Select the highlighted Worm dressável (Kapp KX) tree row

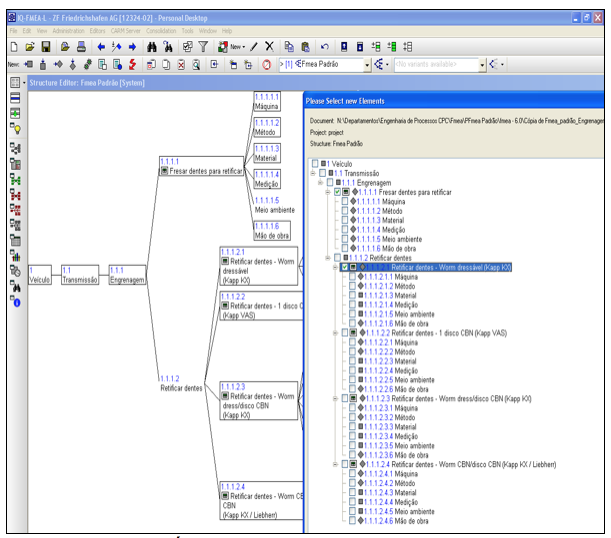[426, 267]
